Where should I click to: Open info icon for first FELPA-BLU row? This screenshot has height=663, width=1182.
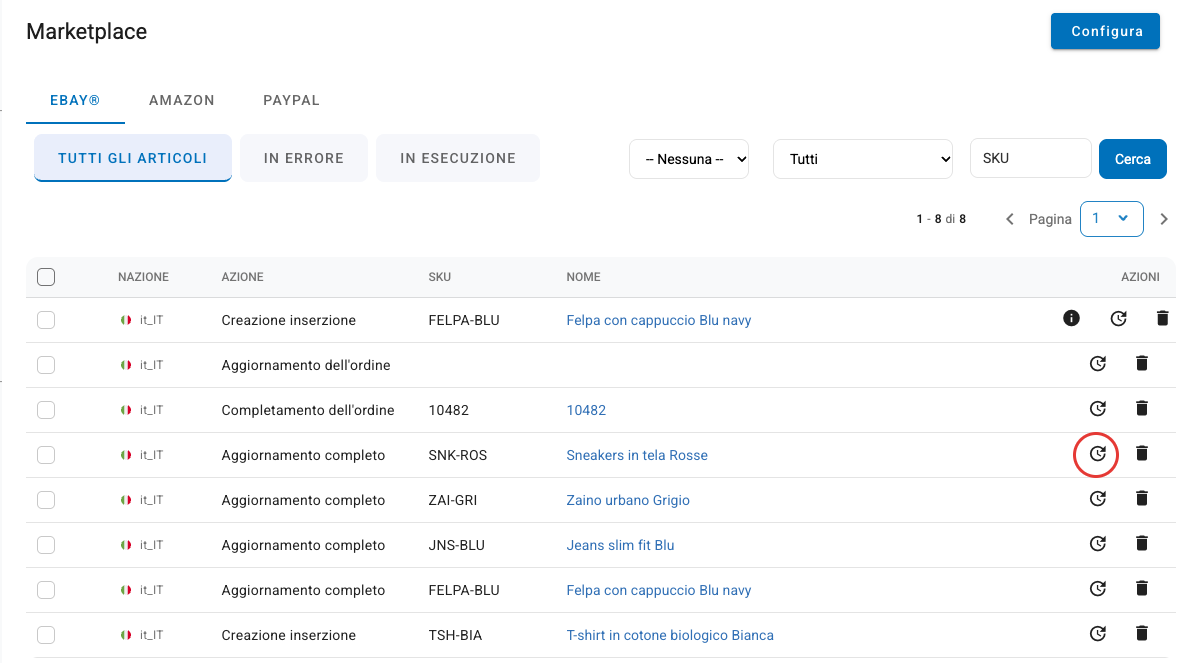tap(1071, 319)
